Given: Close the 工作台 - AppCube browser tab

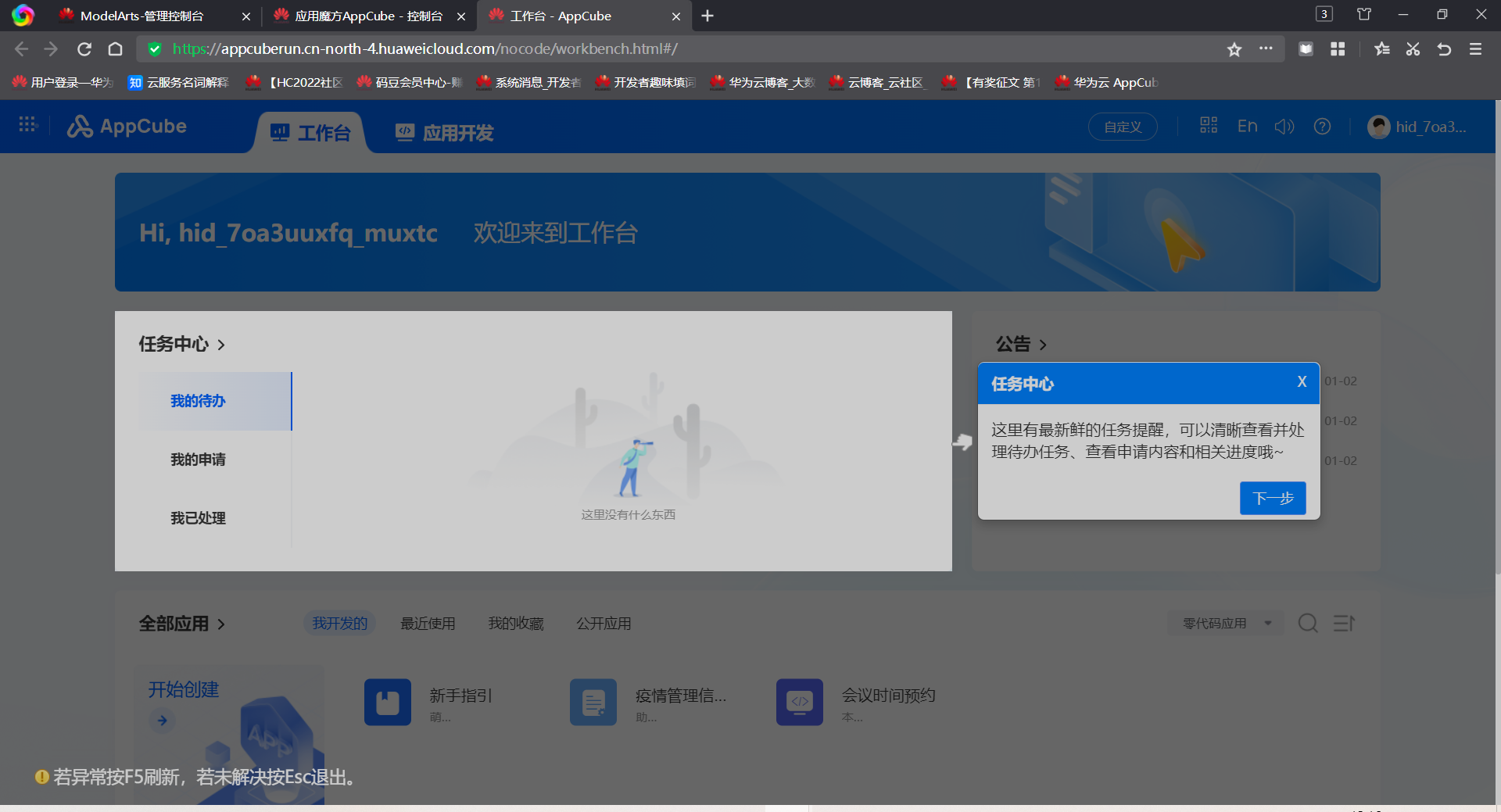Looking at the screenshot, I should click(x=676, y=16).
